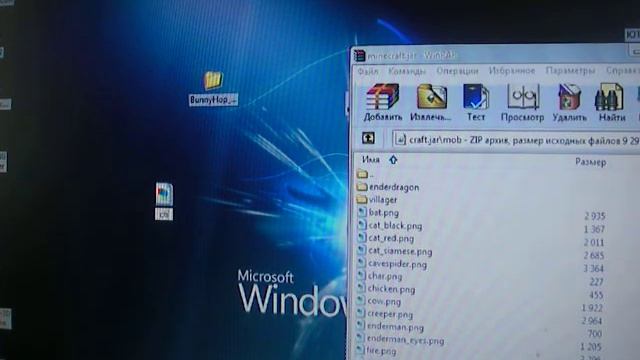Viewport: 640px width, 360px height.
Task: Select the parent ".." folder entry
Action: (x=365, y=175)
